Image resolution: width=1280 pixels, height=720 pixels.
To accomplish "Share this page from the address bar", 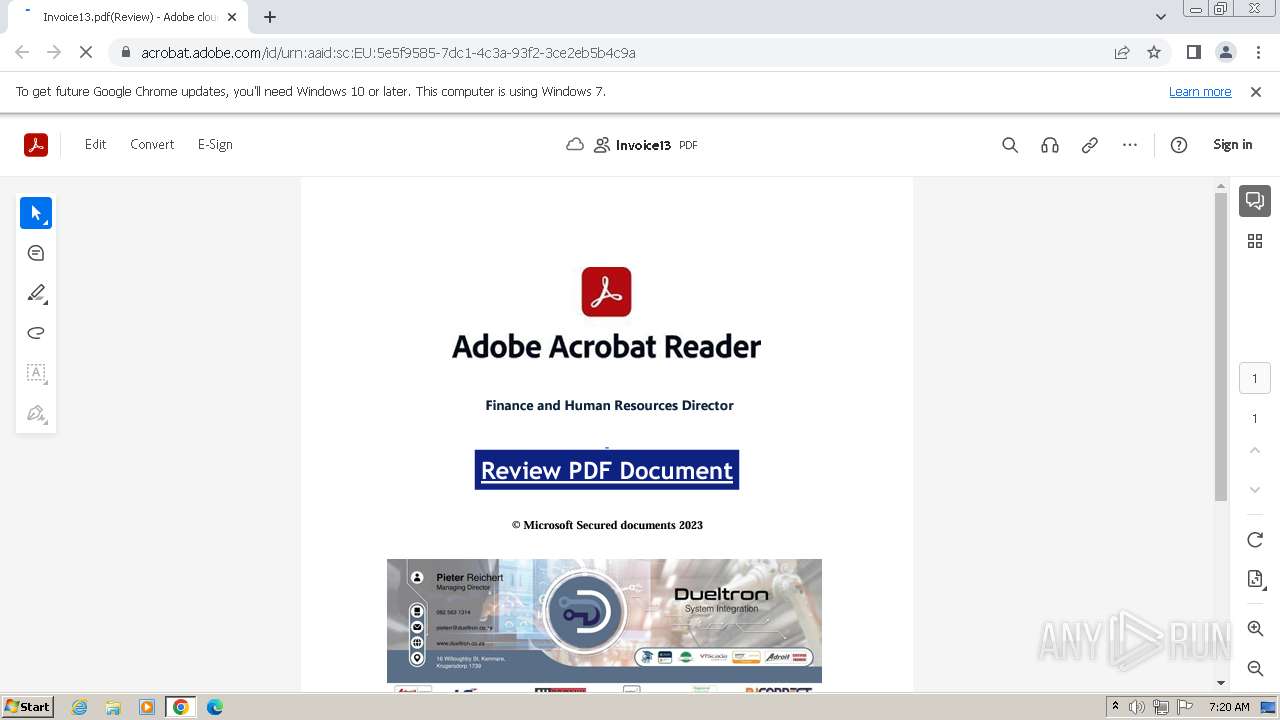I will (x=1122, y=53).
